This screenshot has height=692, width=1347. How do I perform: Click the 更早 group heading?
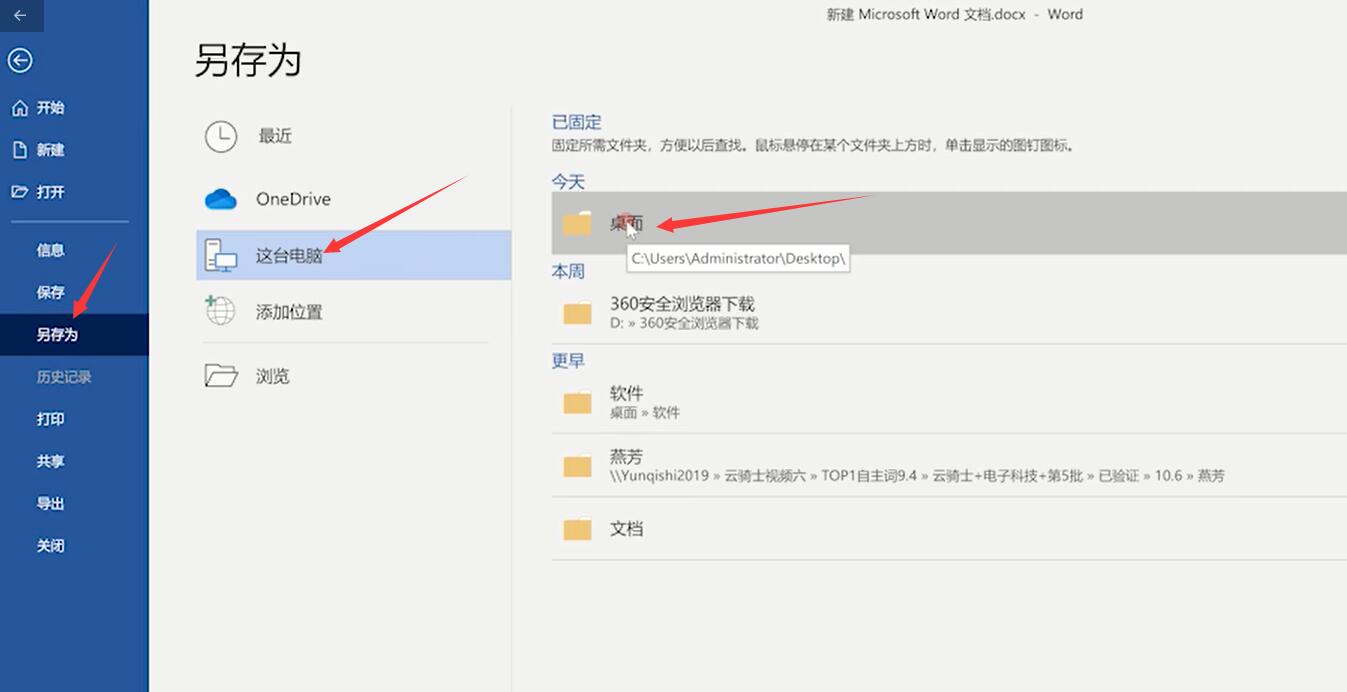pos(568,361)
